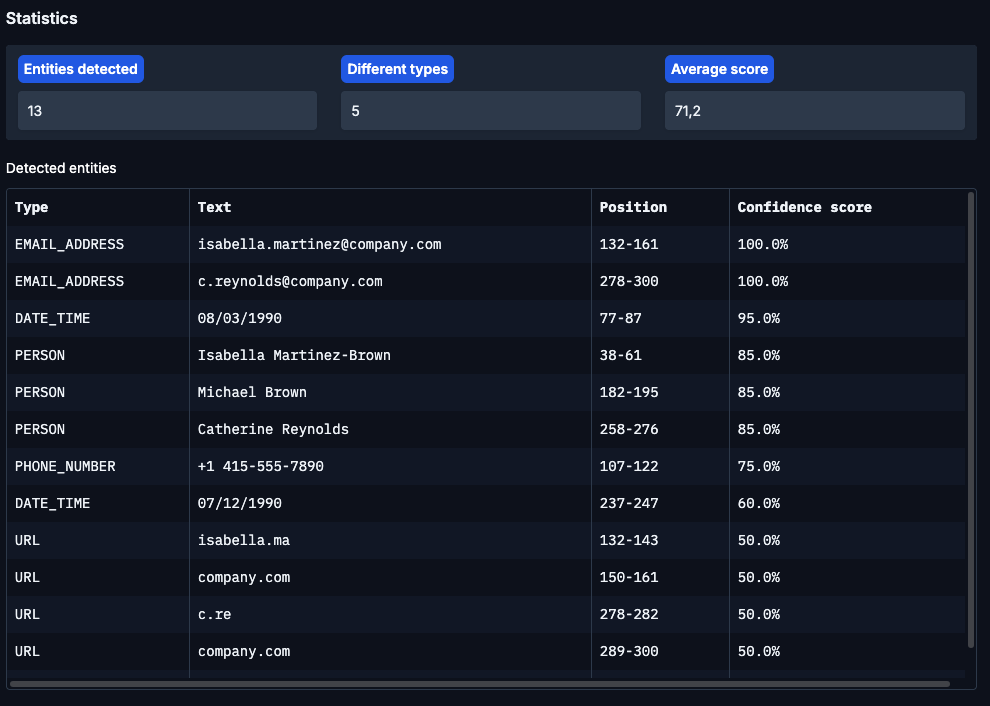The width and height of the screenshot is (990, 706).
Task: Select the date 08/03/1990 cell
Action: pos(240,318)
